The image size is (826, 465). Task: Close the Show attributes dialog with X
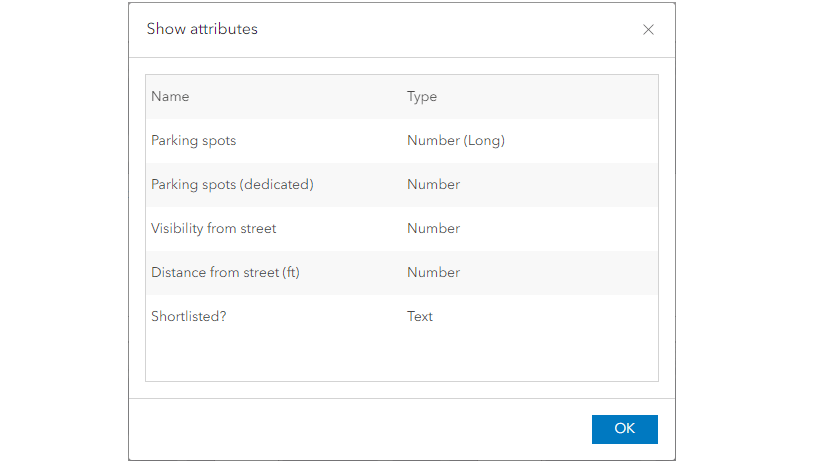pos(648,30)
